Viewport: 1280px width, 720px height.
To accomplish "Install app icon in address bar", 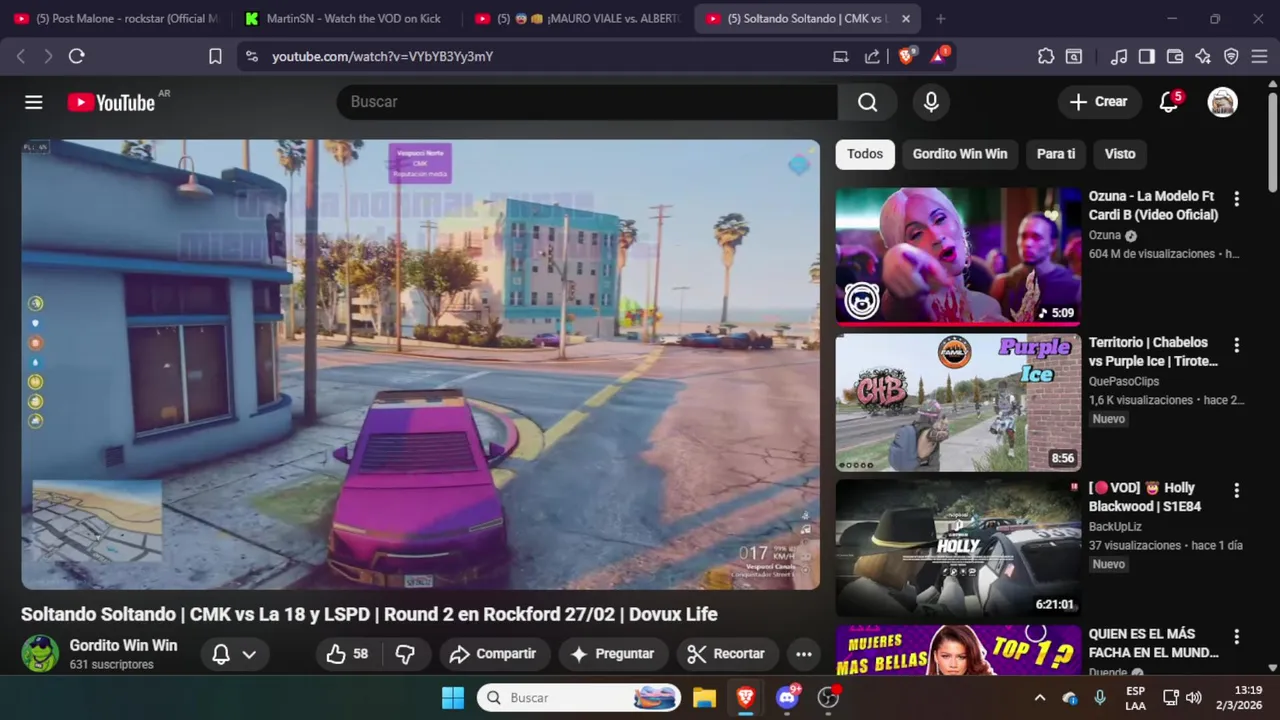I will (841, 57).
